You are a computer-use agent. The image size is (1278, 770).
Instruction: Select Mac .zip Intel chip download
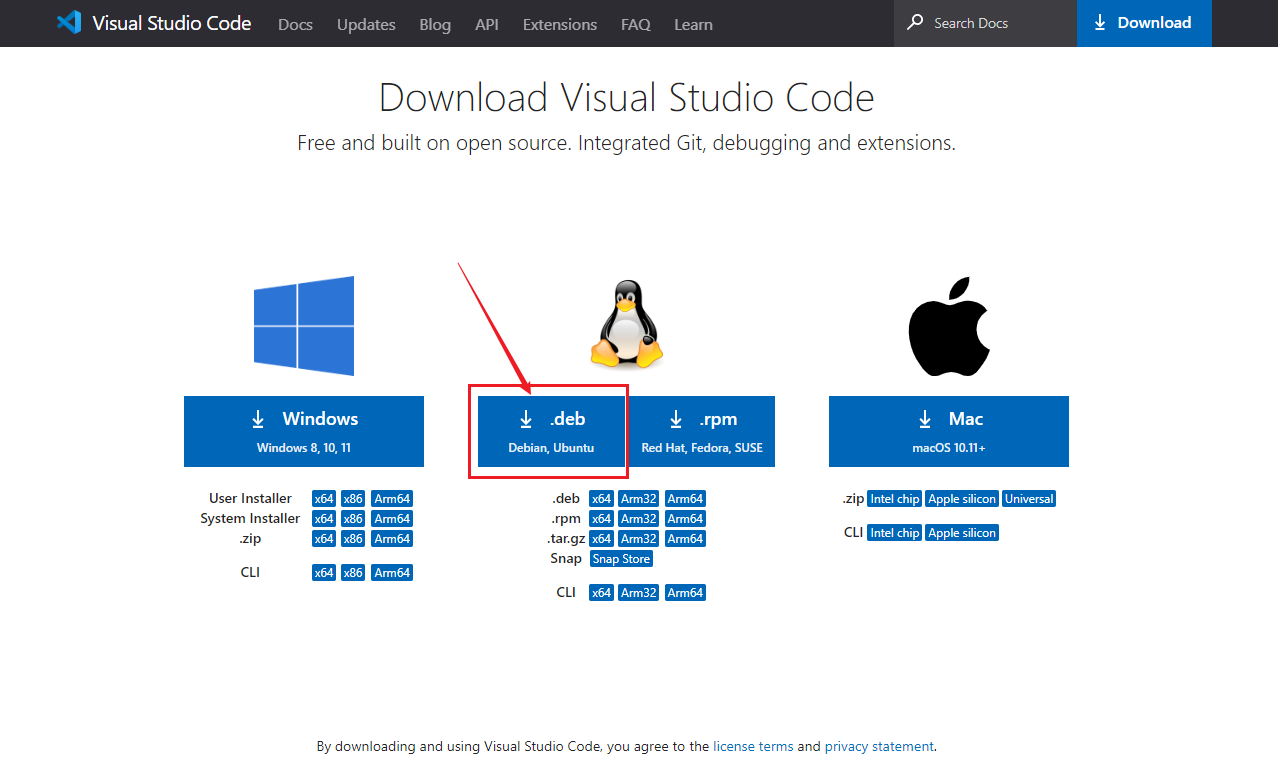[894, 499]
